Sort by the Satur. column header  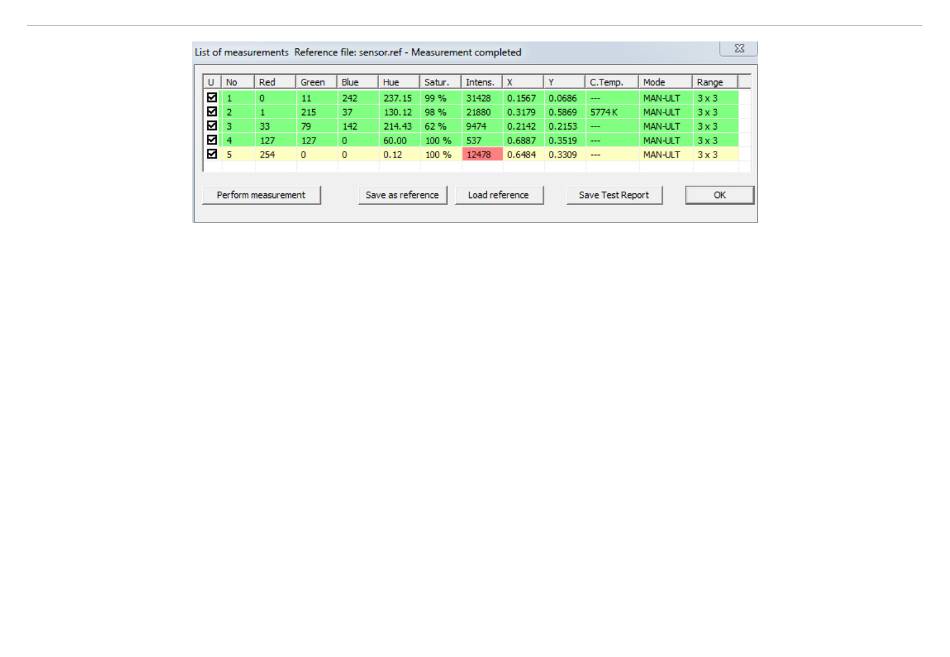440,82
